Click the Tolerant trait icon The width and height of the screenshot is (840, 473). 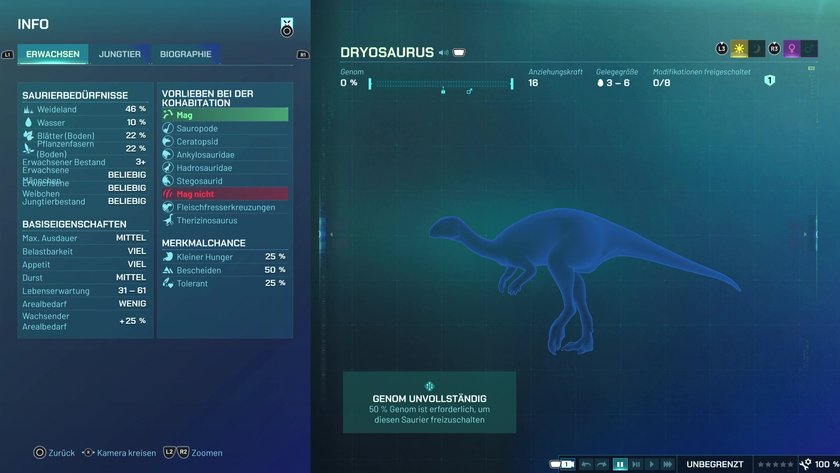tap(168, 283)
